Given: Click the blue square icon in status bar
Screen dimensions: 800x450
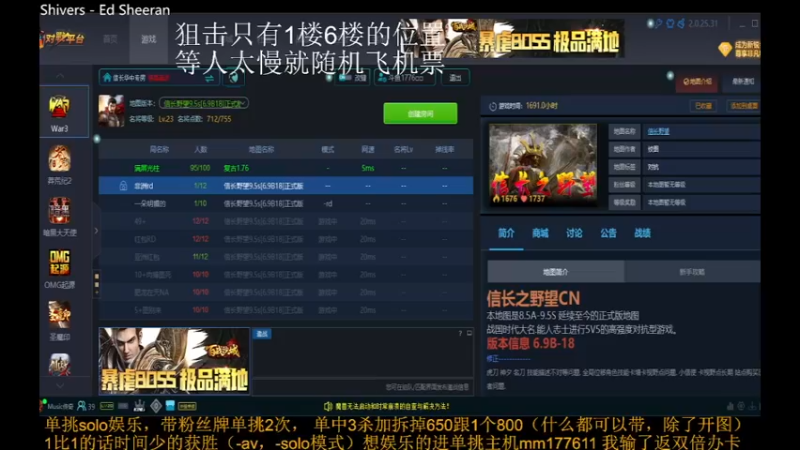Looking at the screenshot, I should (170, 406).
